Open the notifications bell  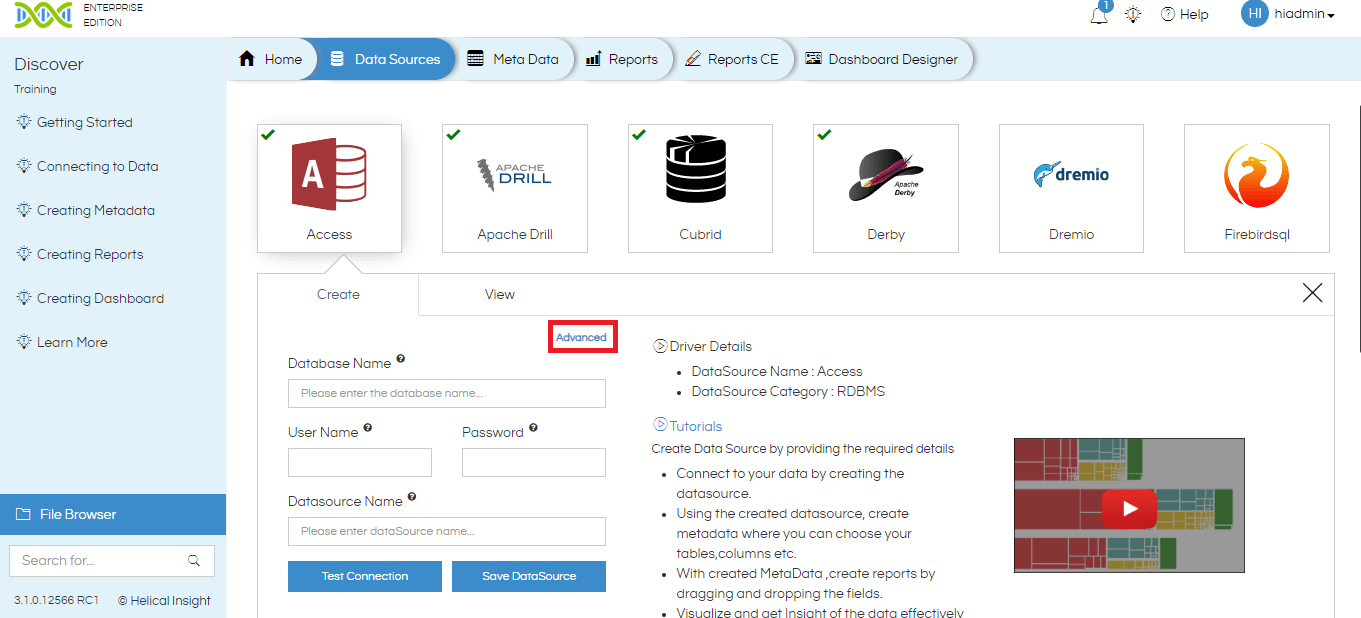click(x=1099, y=14)
